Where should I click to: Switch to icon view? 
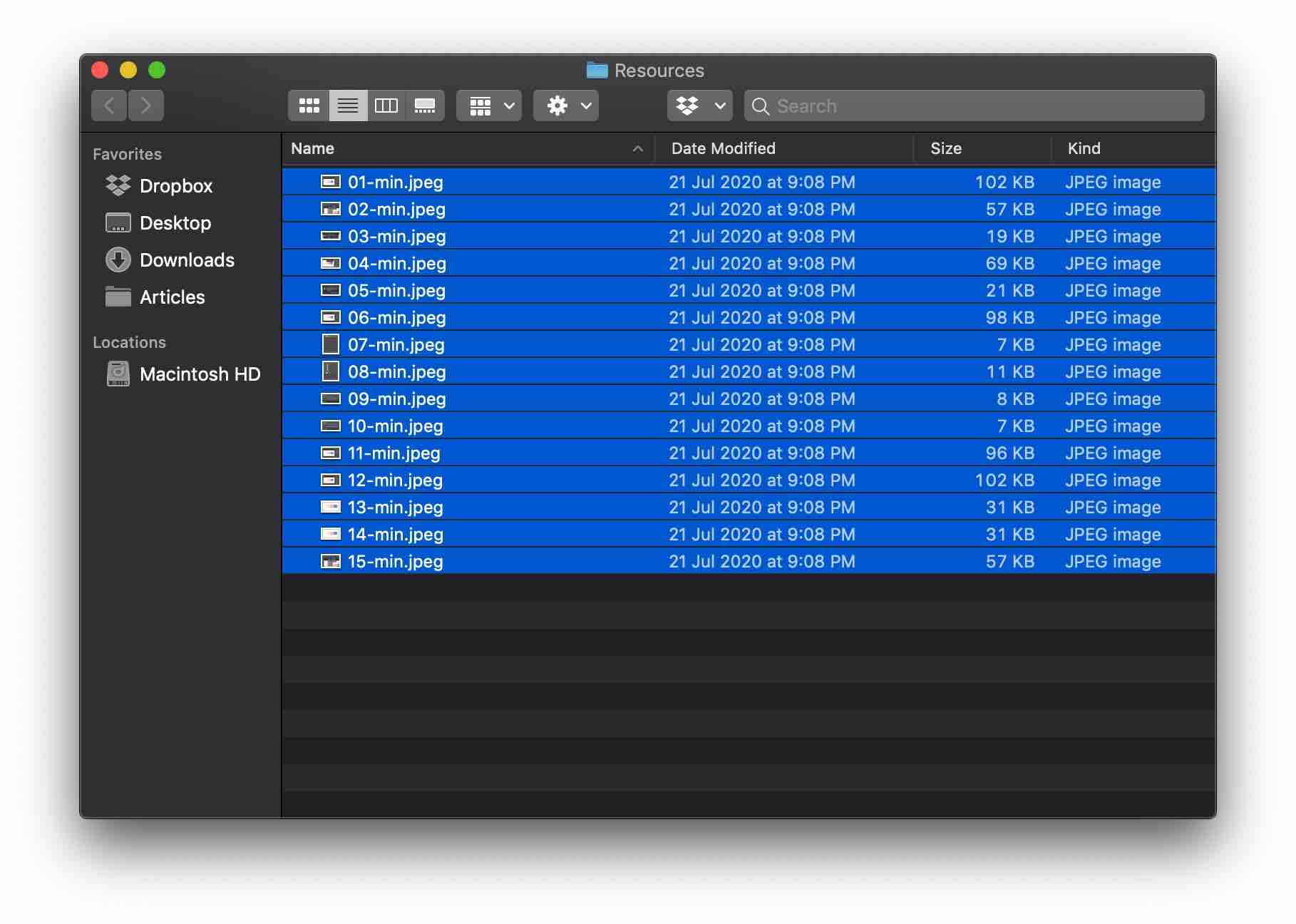coord(309,106)
